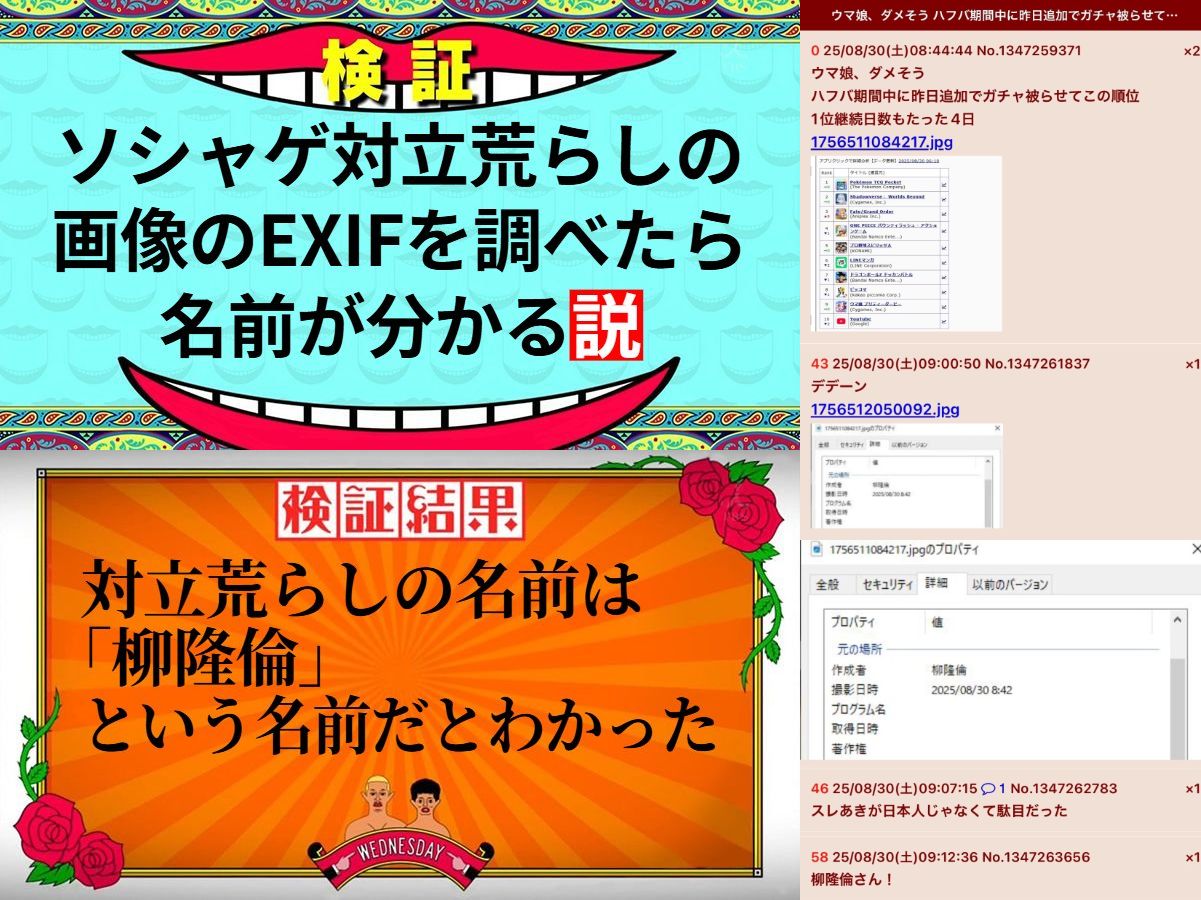The height and width of the screenshot is (900, 1201).
Task: Open the セキュリティ tab
Action: click(887, 584)
